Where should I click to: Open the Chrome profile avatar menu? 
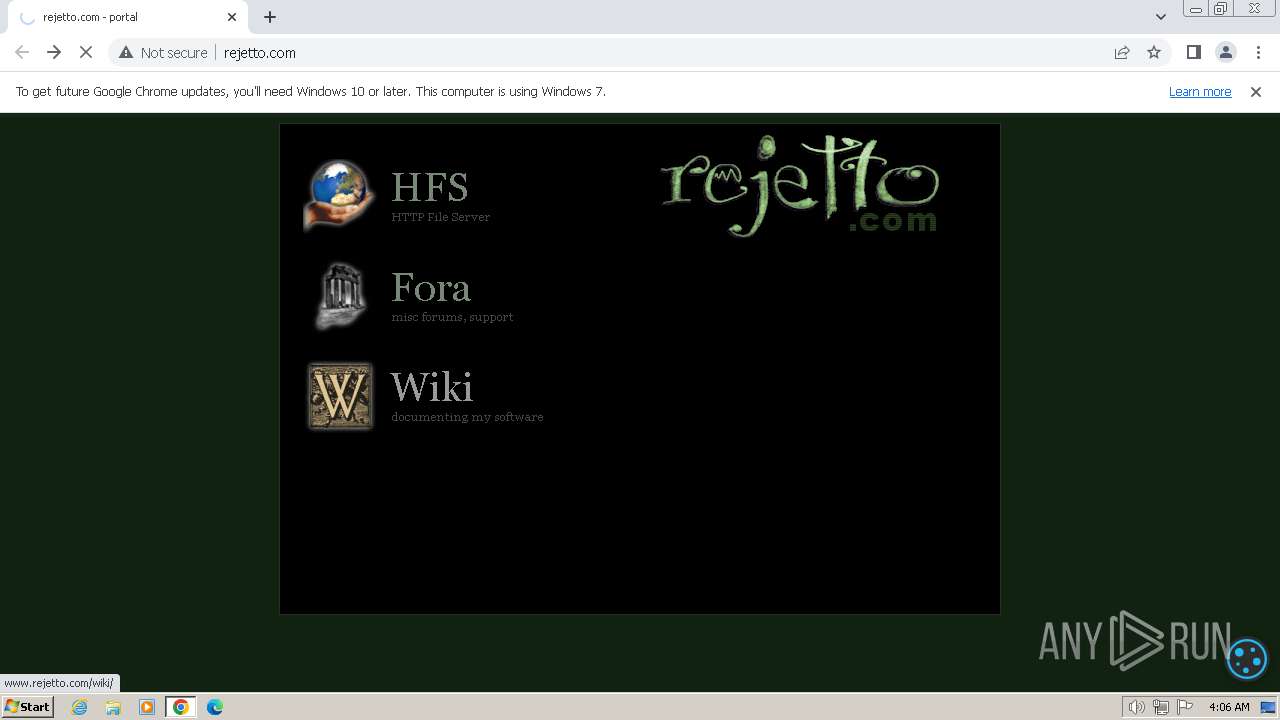(1225, 52)
